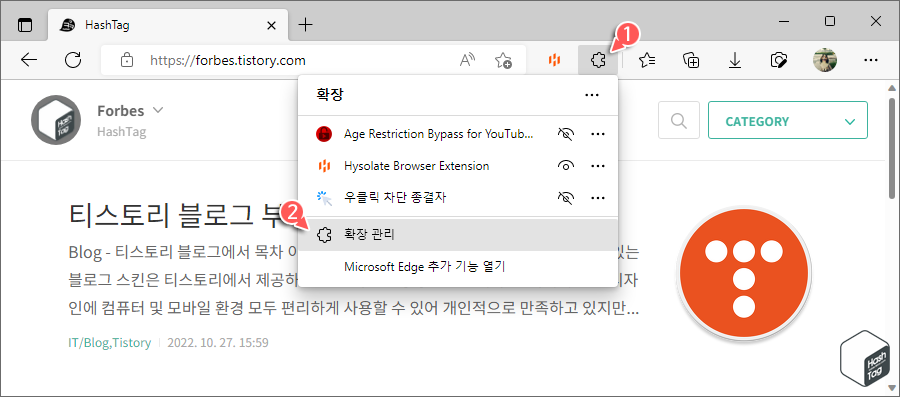
Task: Open the Favorites list icon
Action: click(x=647, y=60)
